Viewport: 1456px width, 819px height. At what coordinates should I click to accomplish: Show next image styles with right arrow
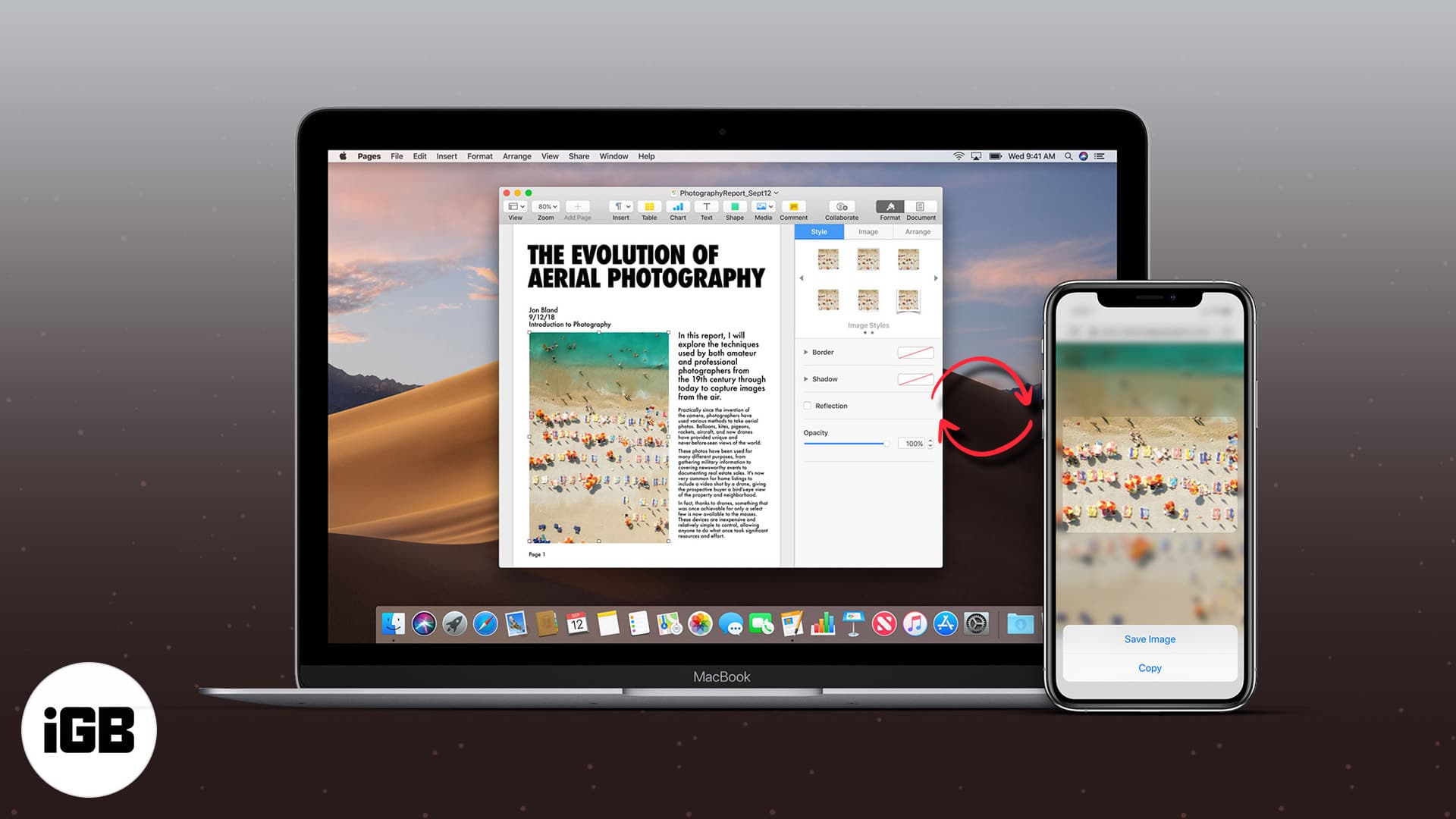(x=936, y=278)
